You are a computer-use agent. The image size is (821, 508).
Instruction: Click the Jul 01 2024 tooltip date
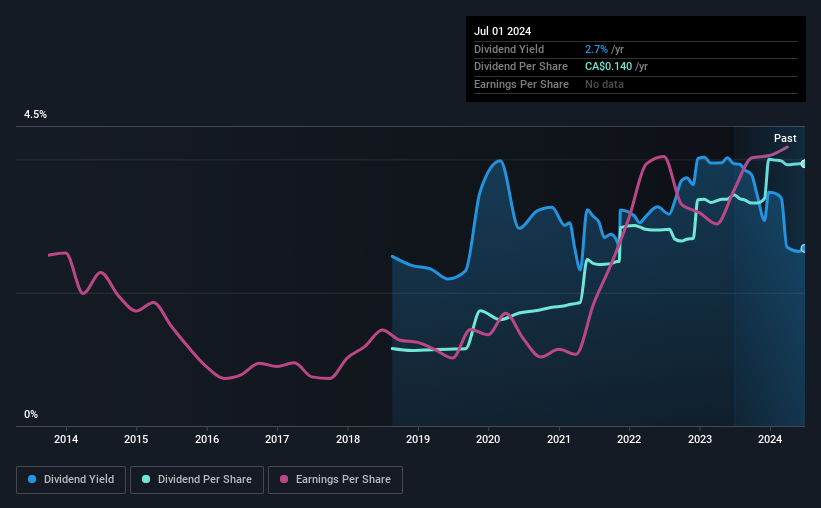coord(503,31)
